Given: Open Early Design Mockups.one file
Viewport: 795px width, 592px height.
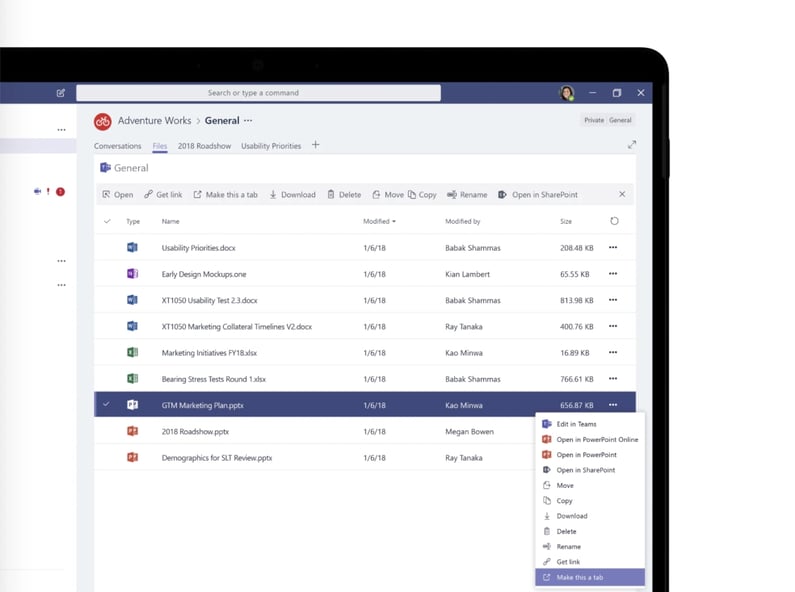Looking at the screenshot, I should [204, 274].
